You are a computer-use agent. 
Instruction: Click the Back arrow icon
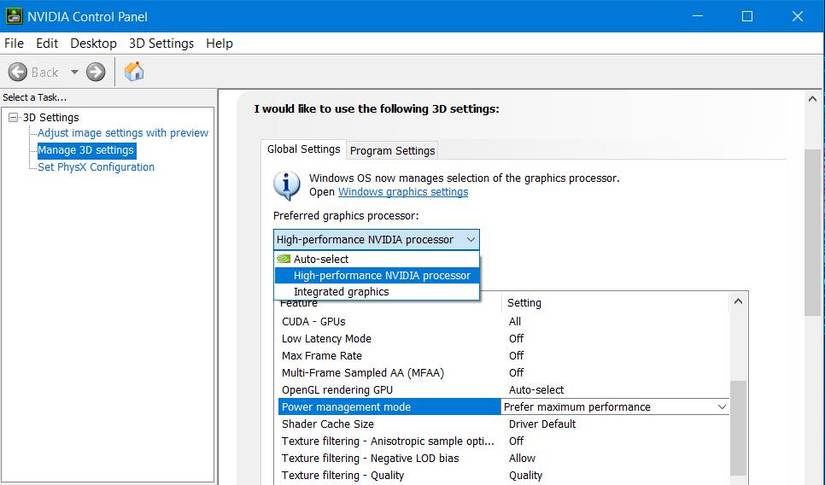(x=17, y=72)
